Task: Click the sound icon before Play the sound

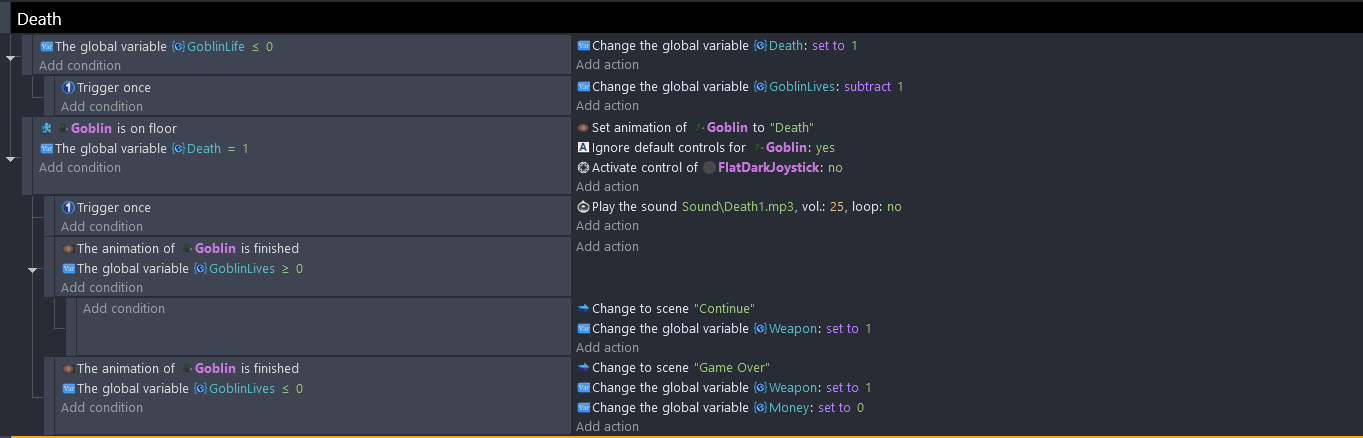Action: [584, 207]
